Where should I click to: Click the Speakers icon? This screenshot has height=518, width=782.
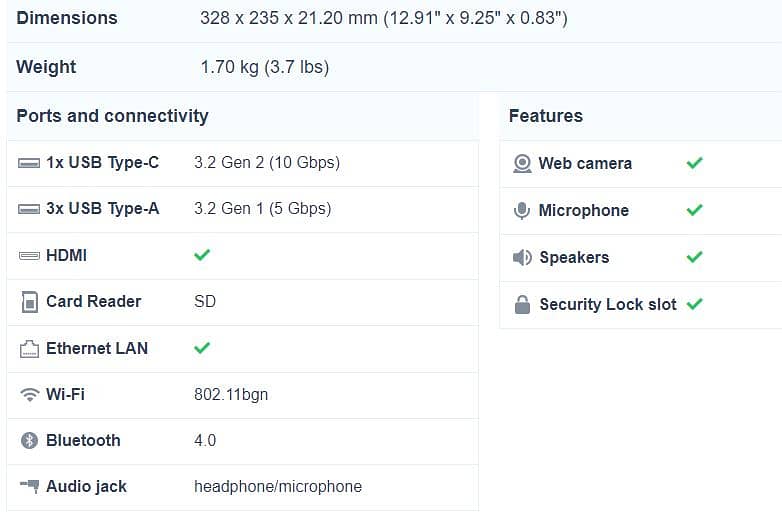[x=522, y=258]
